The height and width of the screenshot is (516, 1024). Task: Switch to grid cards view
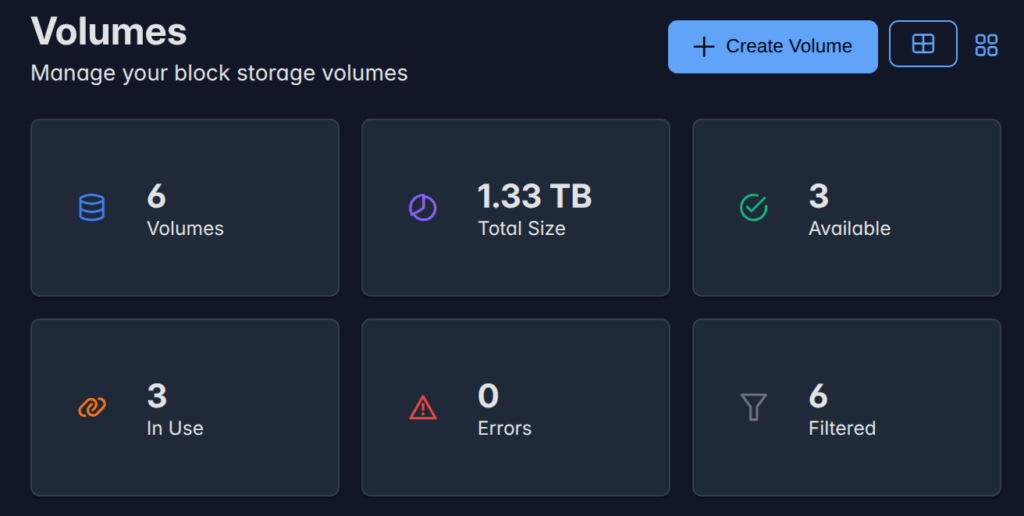click(986, 45)
